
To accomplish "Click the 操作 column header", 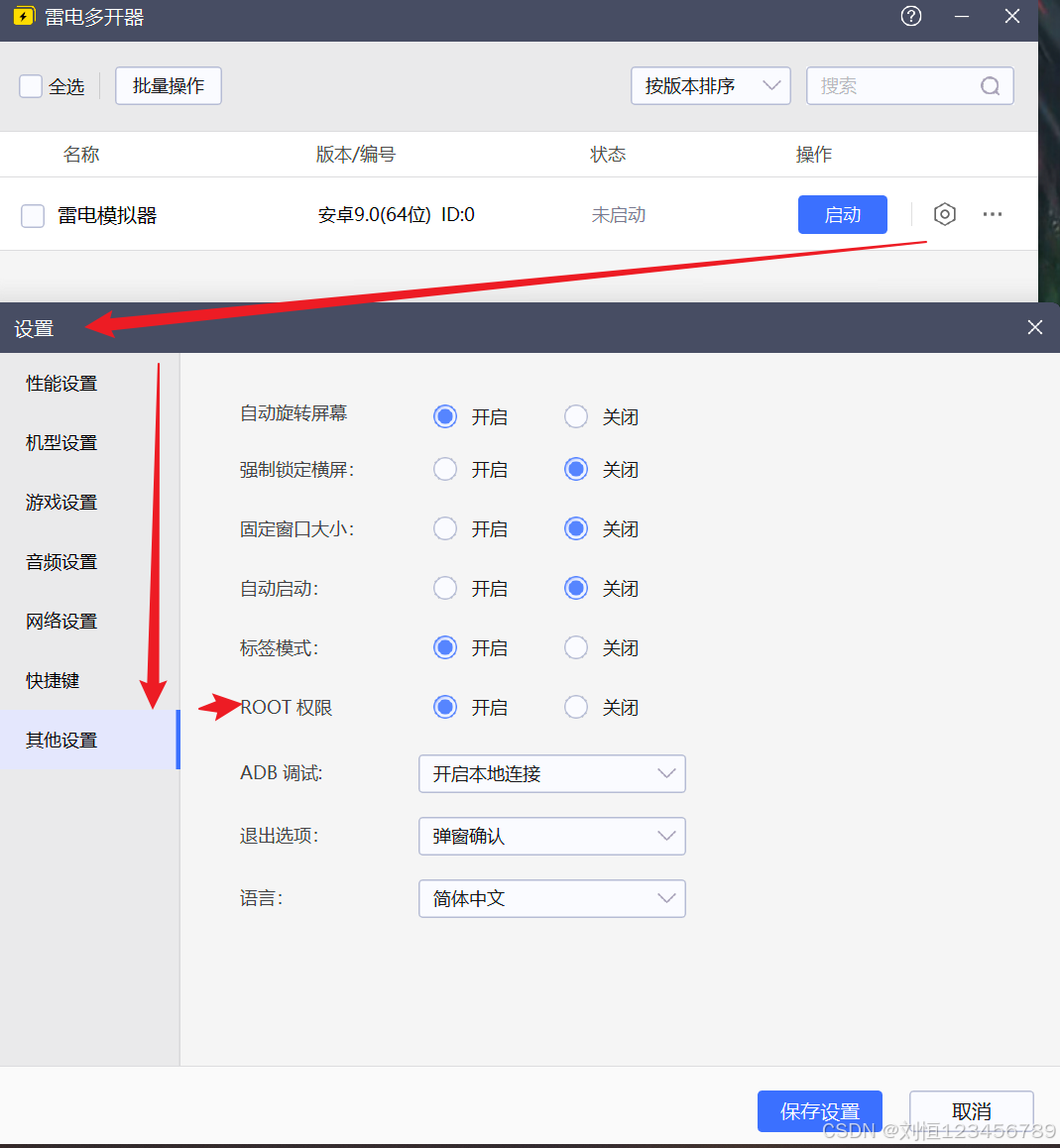I will 814,155.
